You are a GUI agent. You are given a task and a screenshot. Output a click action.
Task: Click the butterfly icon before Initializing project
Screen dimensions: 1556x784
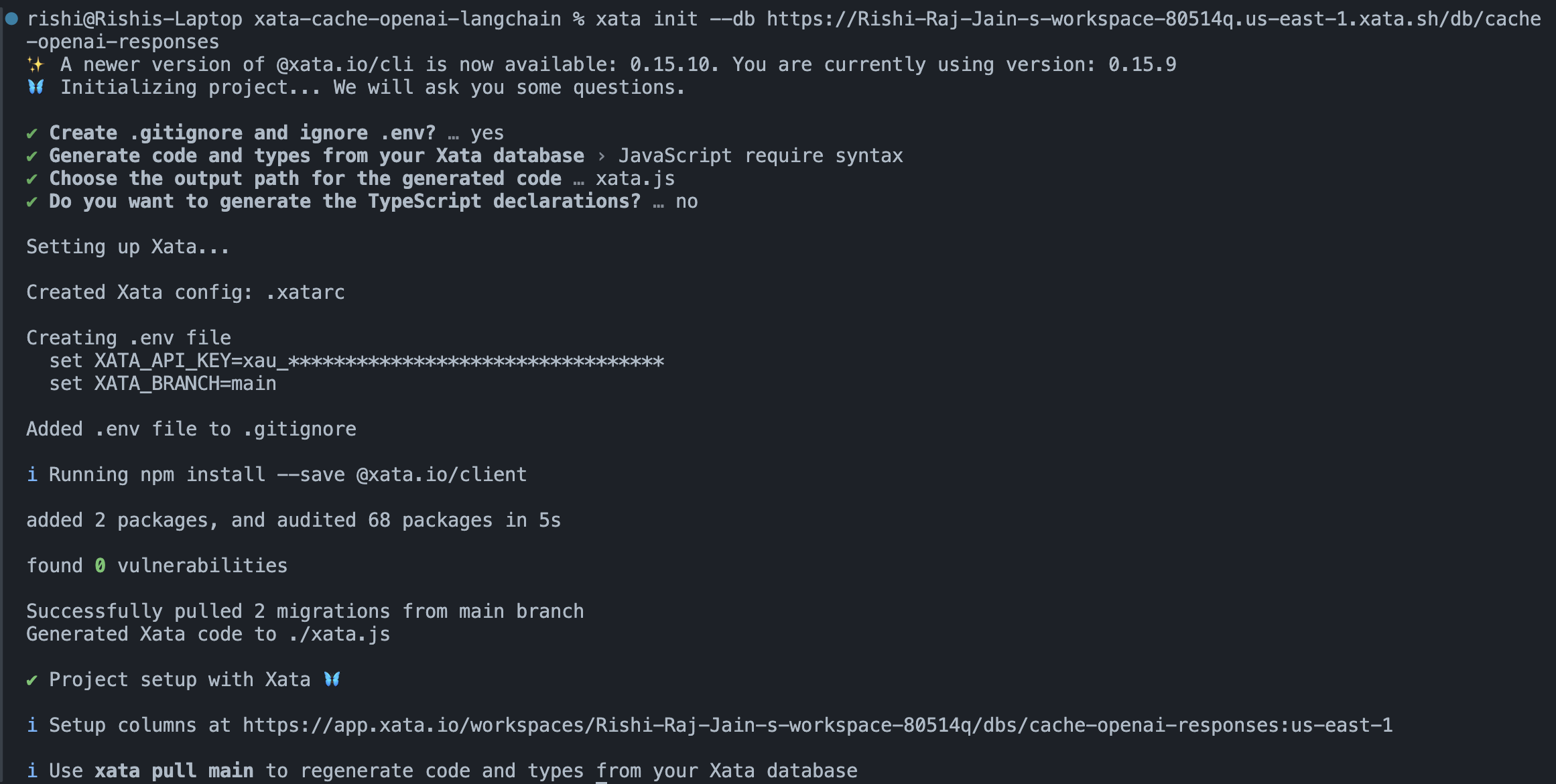[36, 87]
